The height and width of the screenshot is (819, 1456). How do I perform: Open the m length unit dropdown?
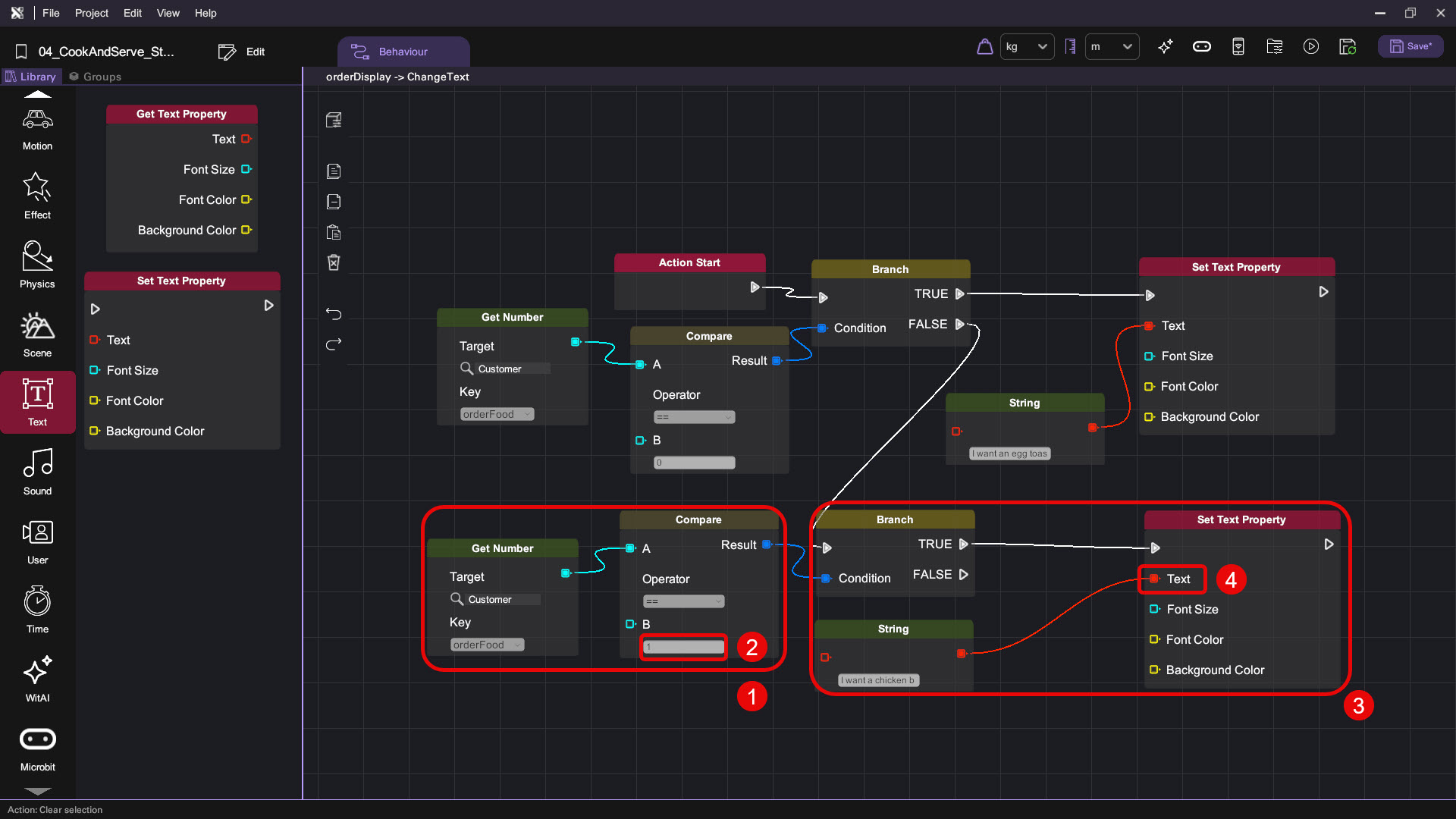[x=1111, y=47]
